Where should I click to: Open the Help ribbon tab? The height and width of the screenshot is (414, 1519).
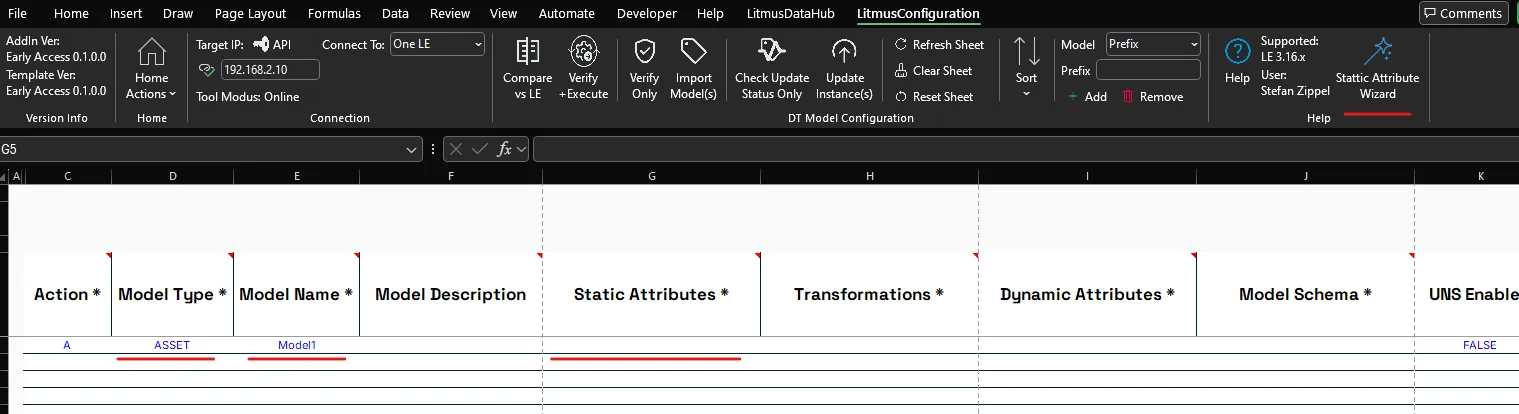(710, 13)
